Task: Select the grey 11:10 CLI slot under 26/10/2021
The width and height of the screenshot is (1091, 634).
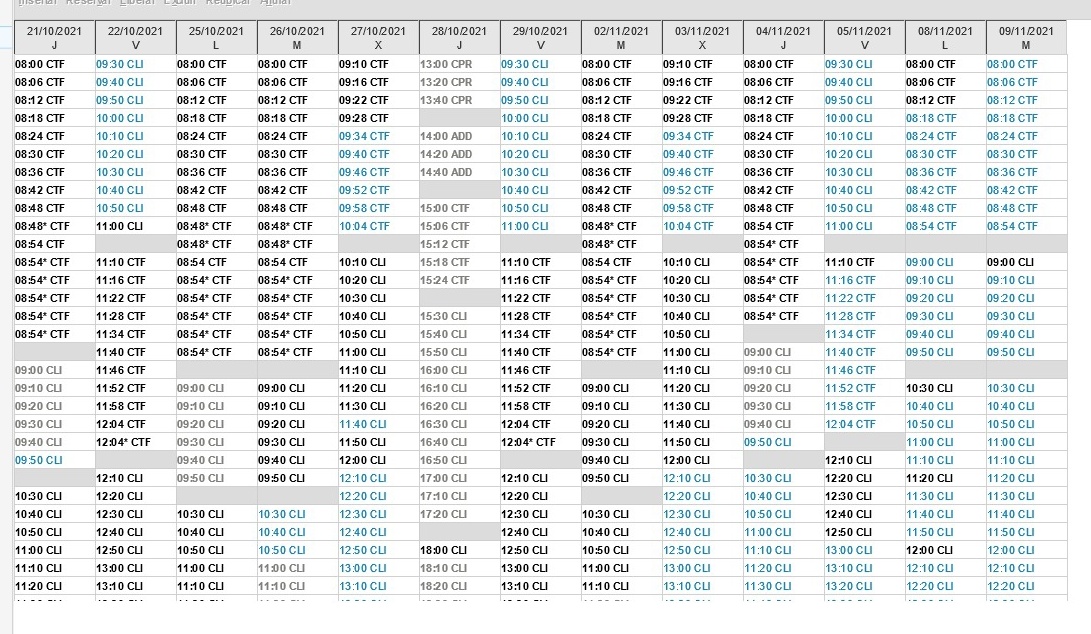Action: 297,586
